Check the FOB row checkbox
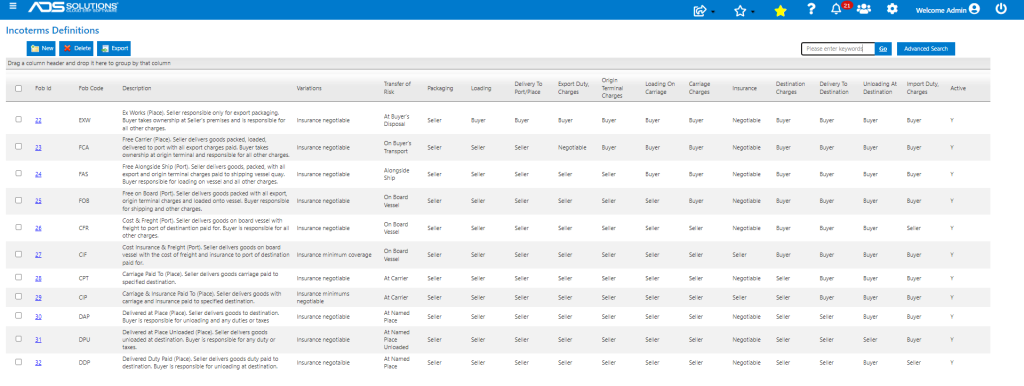This screenshot has height=386, width=1024. (x=18, y=201)
